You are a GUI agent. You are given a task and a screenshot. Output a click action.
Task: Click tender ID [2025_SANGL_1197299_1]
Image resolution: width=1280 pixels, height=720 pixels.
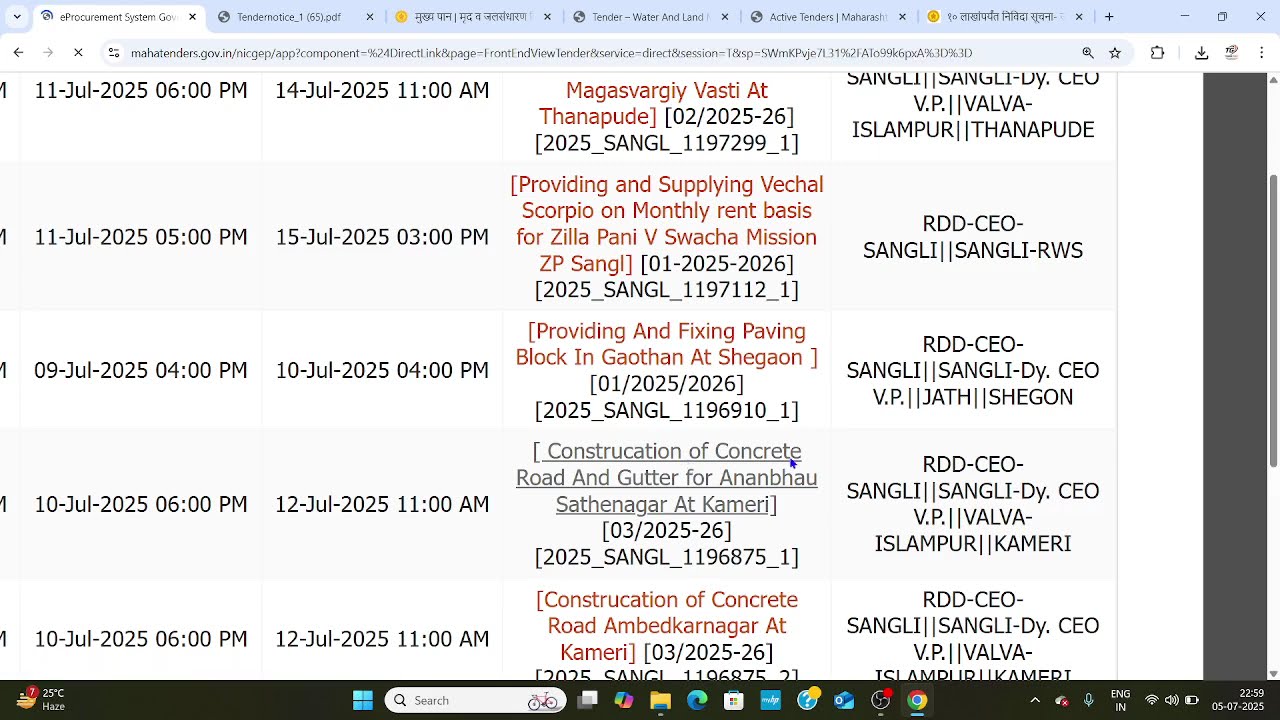pyautogui.click(x=666, y=143)
